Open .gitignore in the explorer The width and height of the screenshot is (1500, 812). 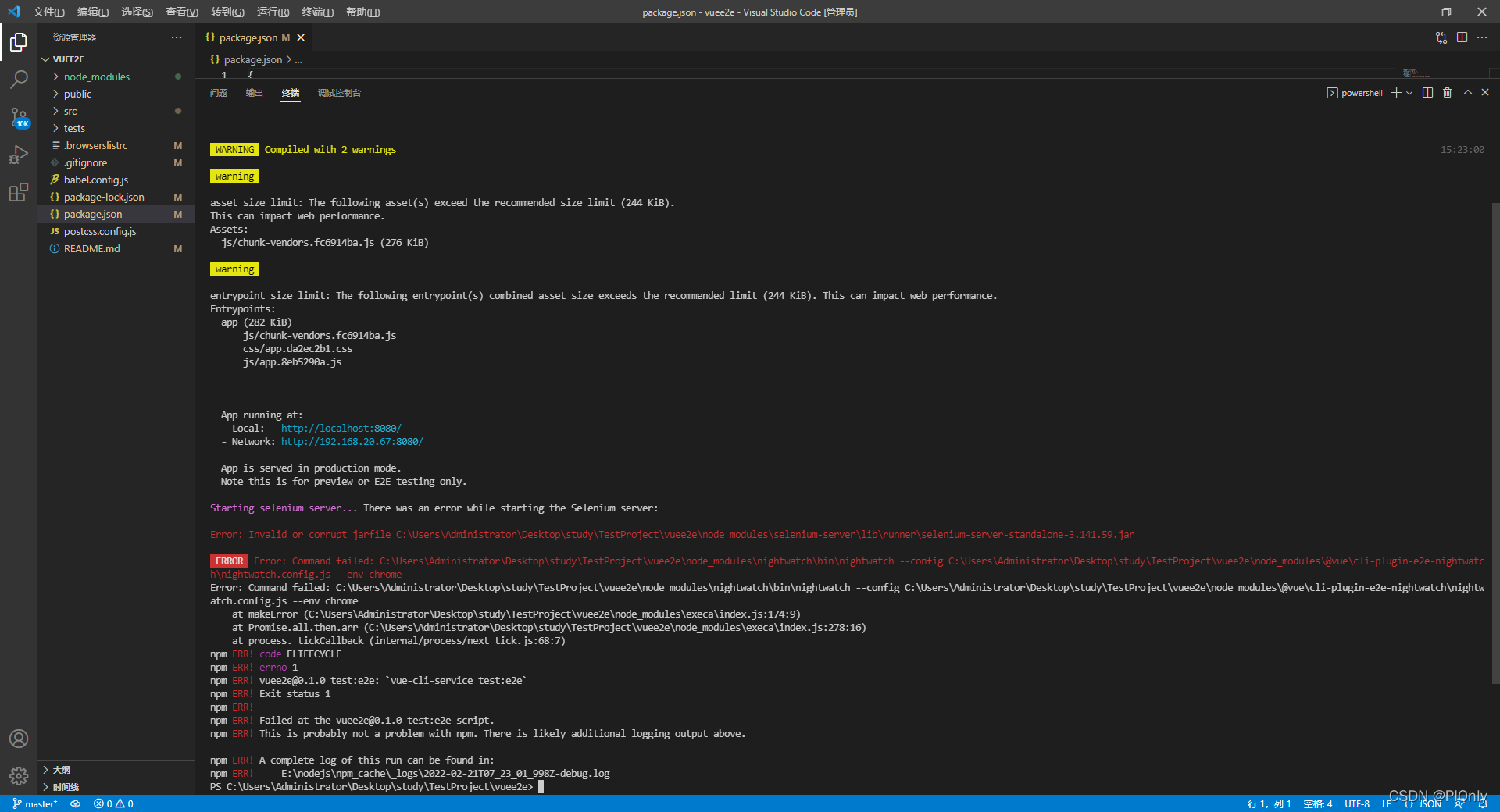(x=116, y=162)
